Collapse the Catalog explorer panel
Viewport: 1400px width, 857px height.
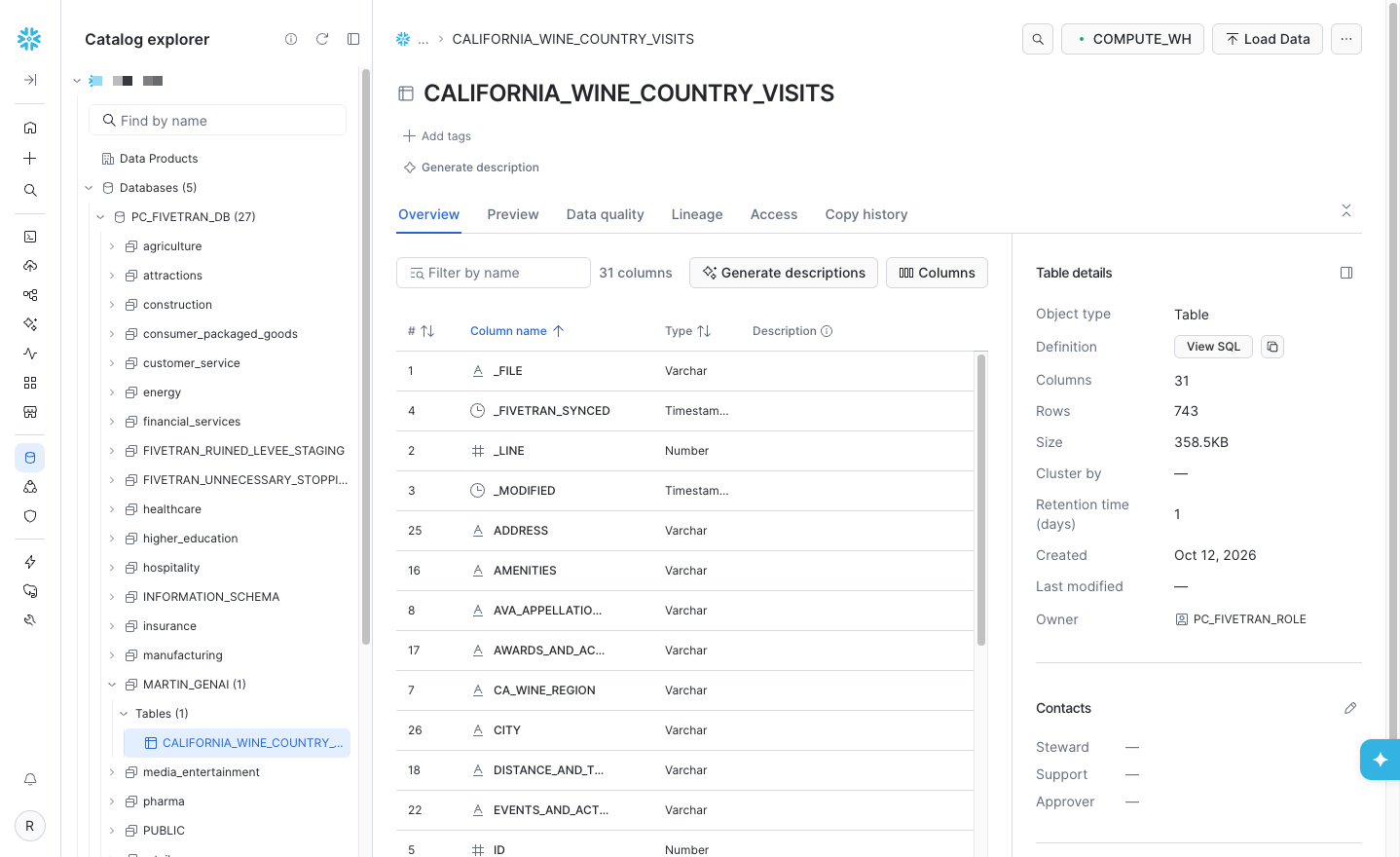pos(353,39)
